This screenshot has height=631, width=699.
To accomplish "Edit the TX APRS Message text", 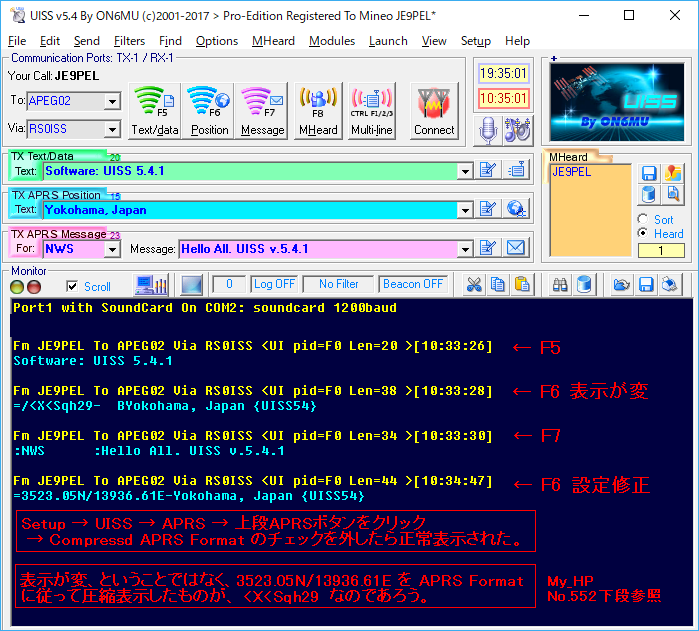I will click(x=488, y=248).
